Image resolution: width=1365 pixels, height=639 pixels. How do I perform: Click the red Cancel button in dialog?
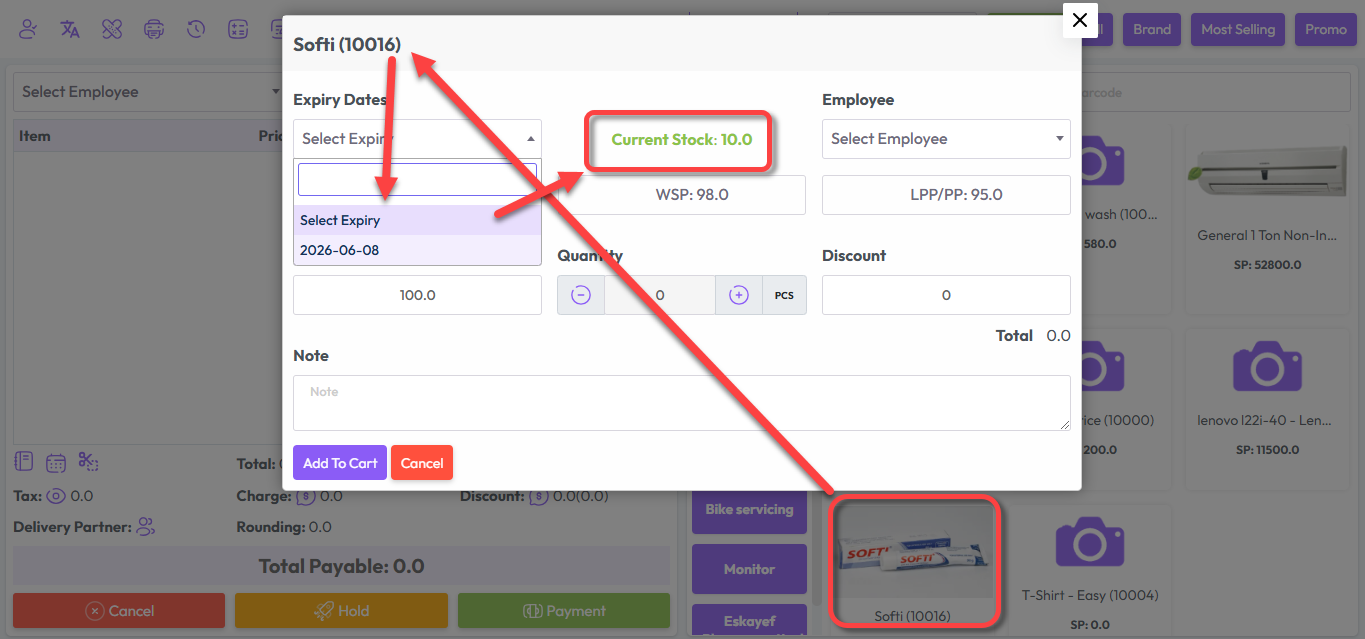422,463
